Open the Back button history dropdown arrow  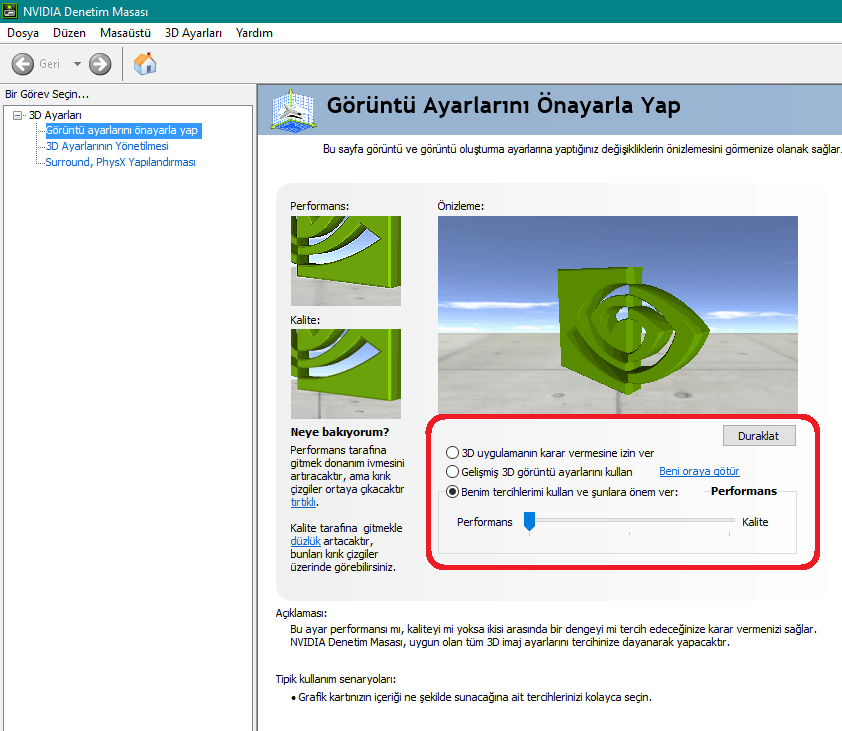click(x=77, y=64)
